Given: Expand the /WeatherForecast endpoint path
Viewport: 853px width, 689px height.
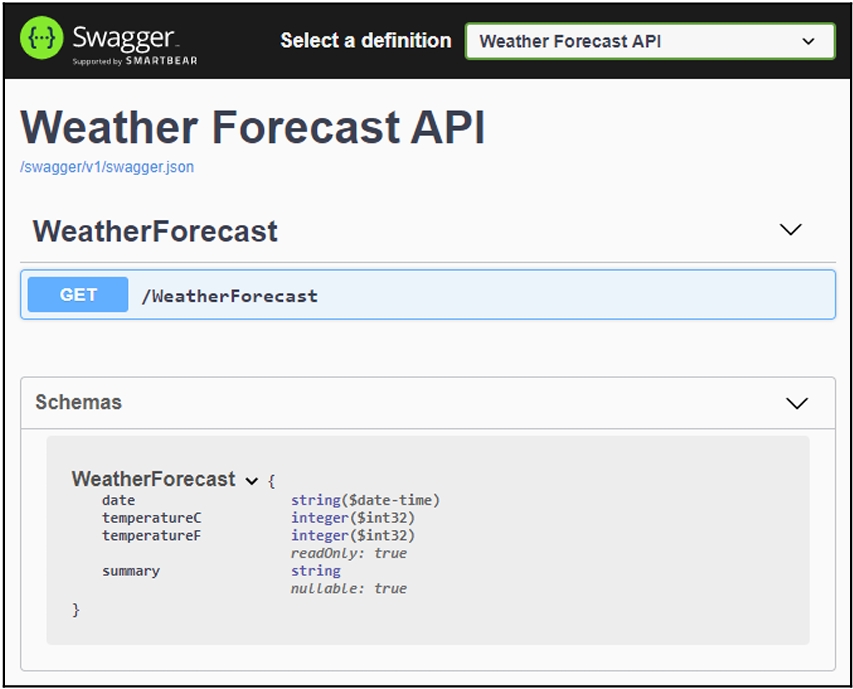Looking at the screenshot, I should pos(229,296).
